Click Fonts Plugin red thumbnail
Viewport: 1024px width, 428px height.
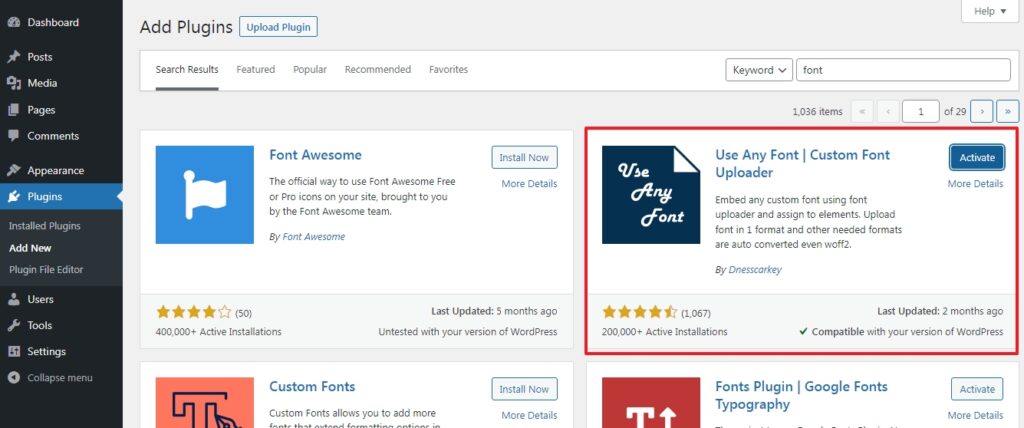tap(651, 403)
